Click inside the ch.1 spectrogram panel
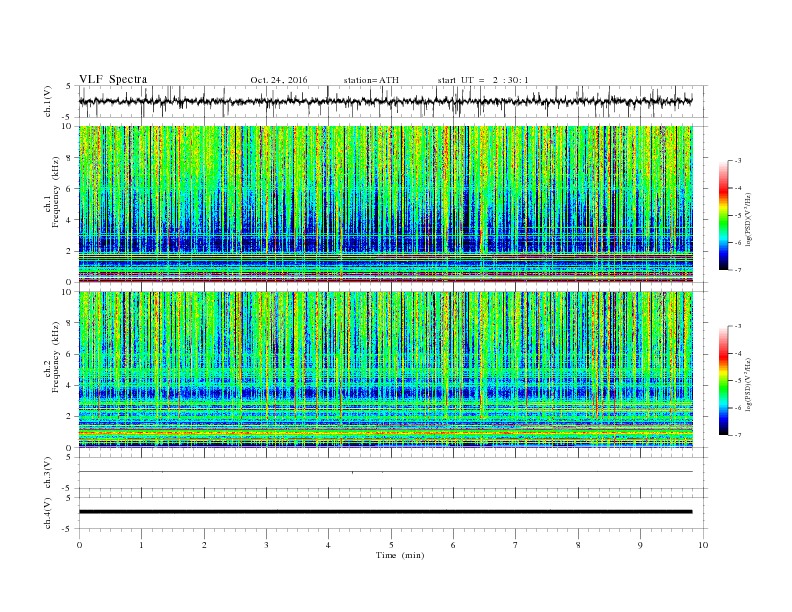792x612 pixels. (x=385, y=204)
